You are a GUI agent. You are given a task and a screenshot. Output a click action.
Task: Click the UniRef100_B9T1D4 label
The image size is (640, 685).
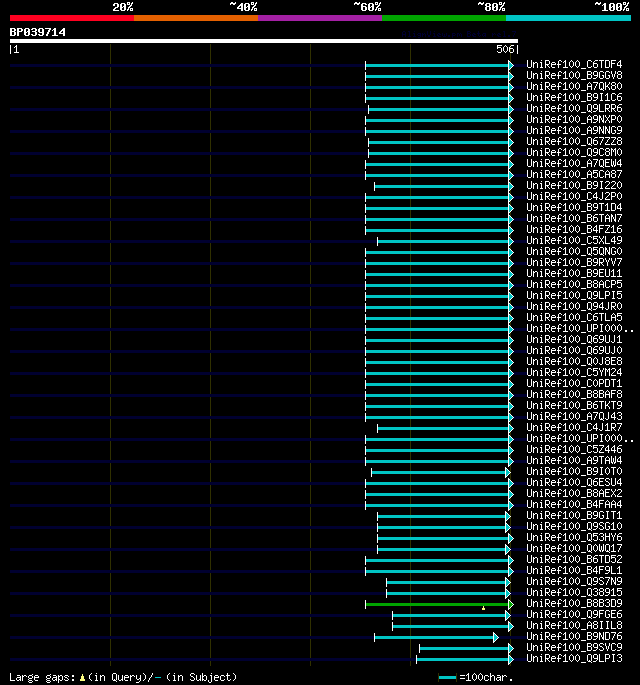point(574,208)
